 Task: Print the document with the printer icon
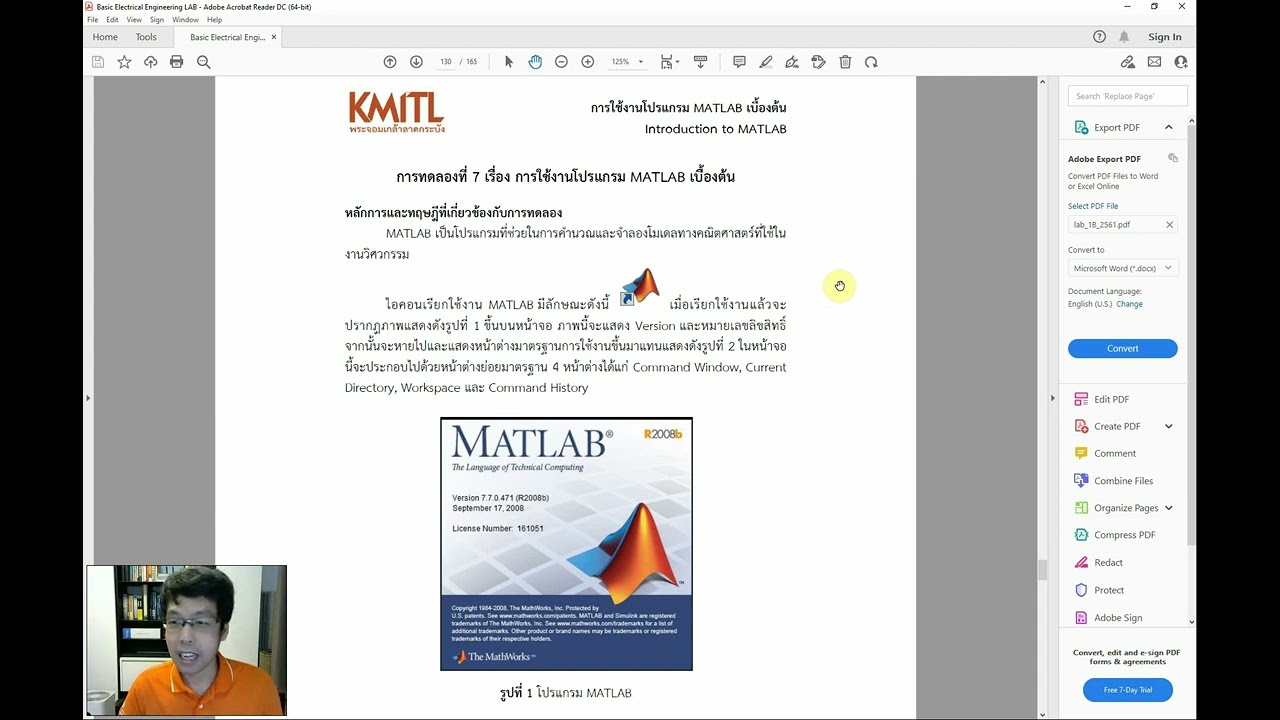click(177, 62)
